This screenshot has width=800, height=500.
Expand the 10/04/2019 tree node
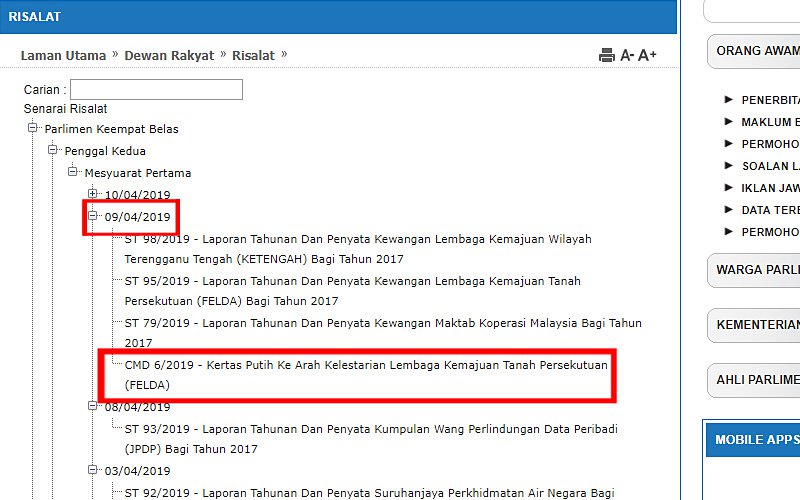point(93,194)
